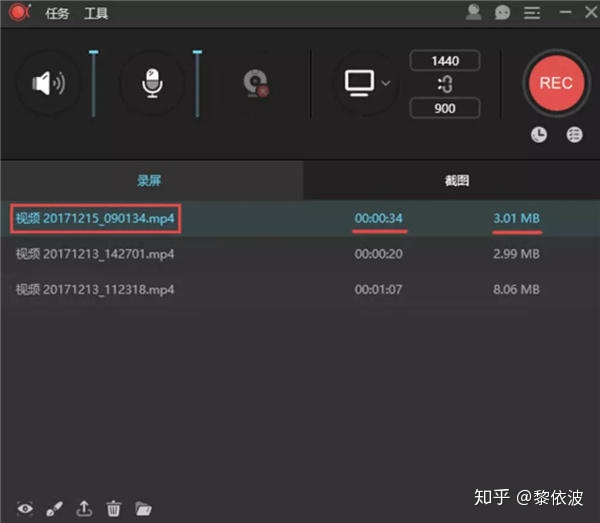Adjust the system sound volume slider
The image size is (600, 523).
tap(94, 83)
